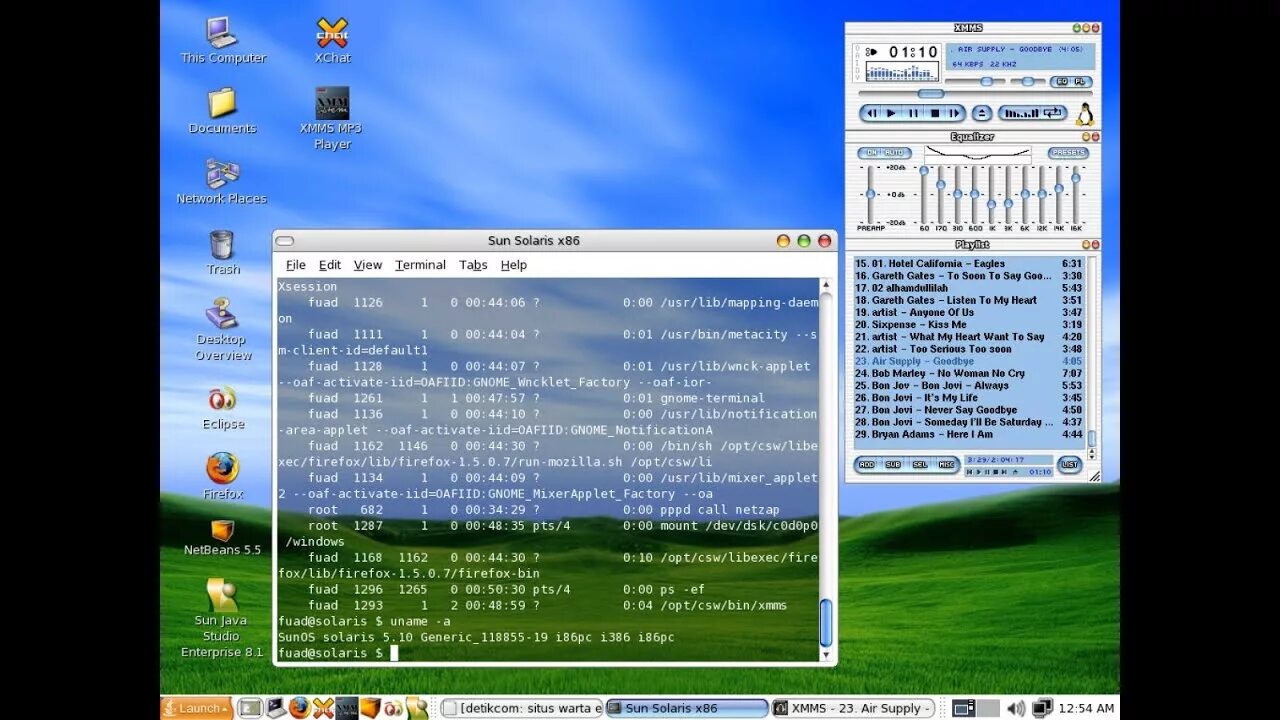Click the XChat launcher in the taskbar panel
This screenshot has height=720, width=1280.
[x=324, y=708]
